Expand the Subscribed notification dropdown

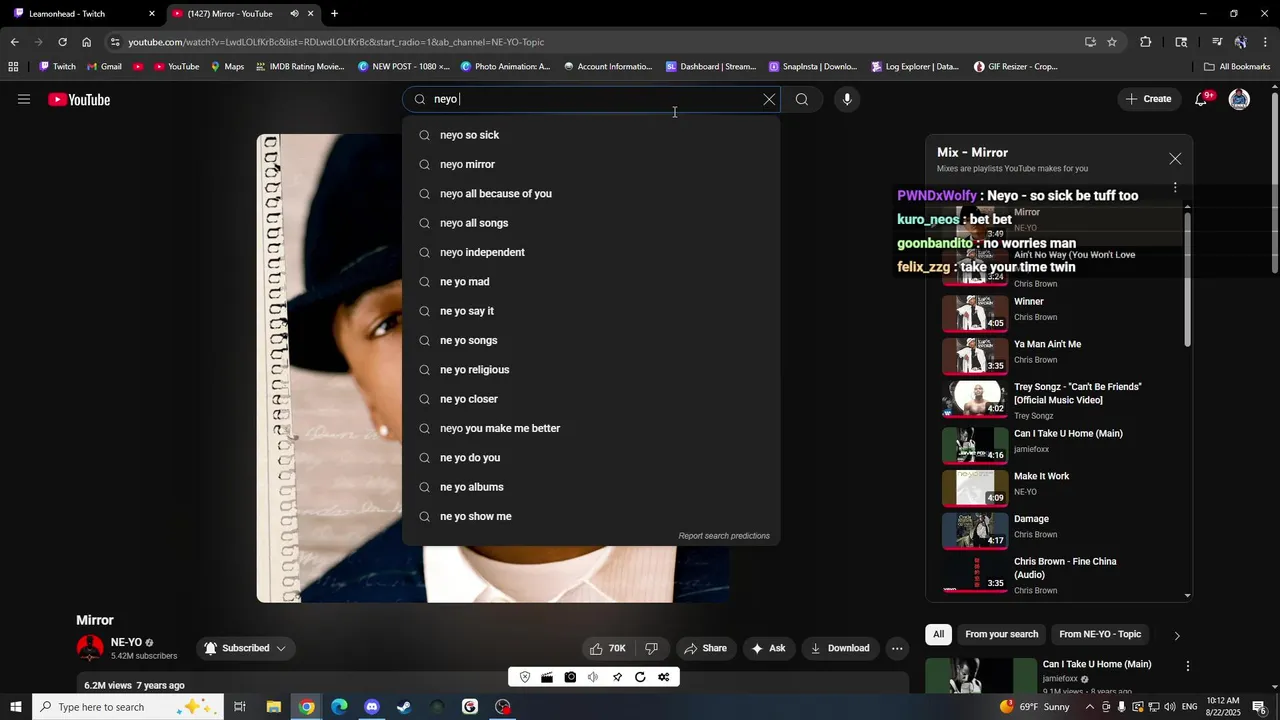[245, 648]
